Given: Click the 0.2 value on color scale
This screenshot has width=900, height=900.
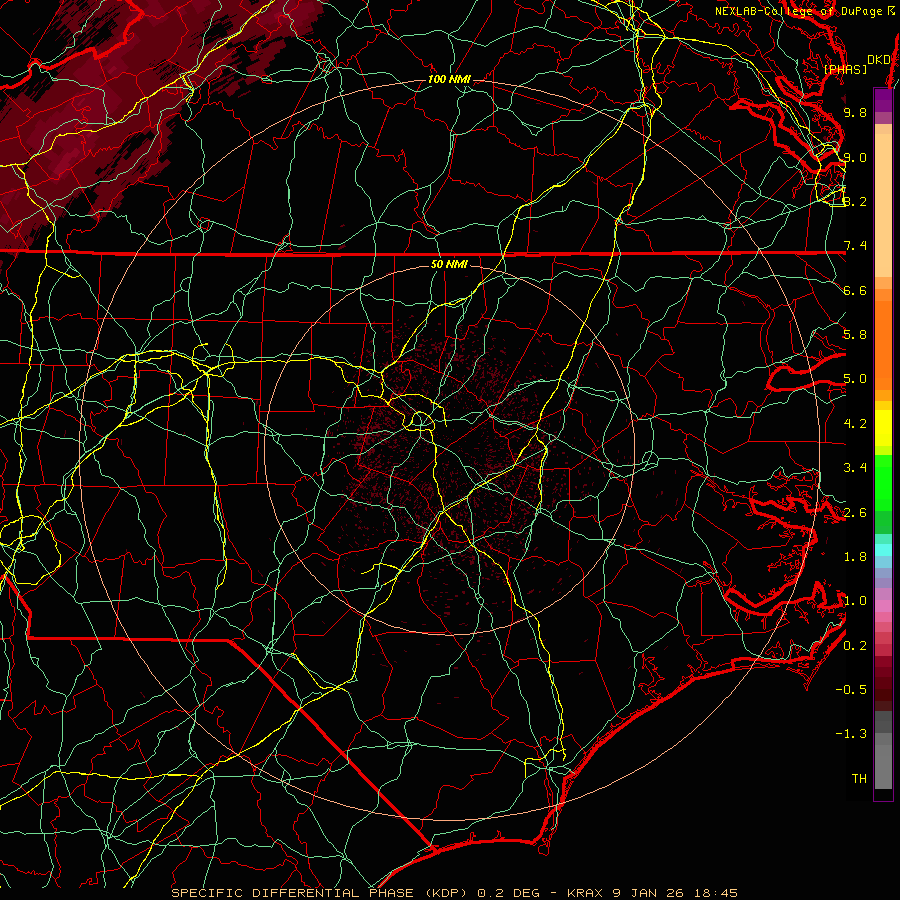Looking at the screenshot, I should (855, 646).
